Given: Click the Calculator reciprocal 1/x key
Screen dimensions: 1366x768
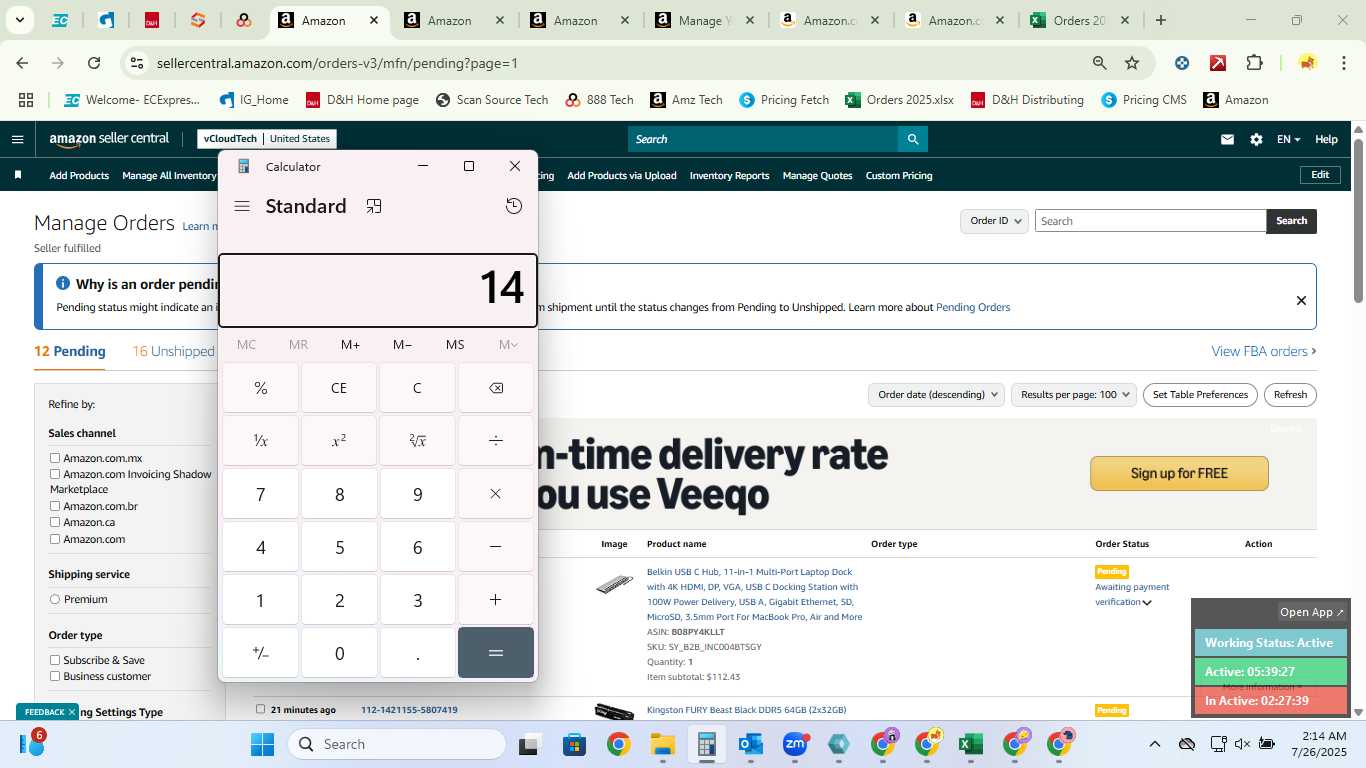Looking at the screenshot, I should tap(260, 441).
